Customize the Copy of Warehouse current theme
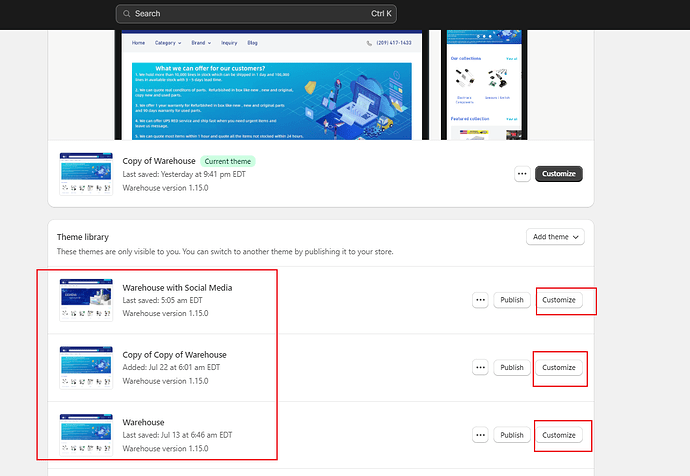 (558, 174)
